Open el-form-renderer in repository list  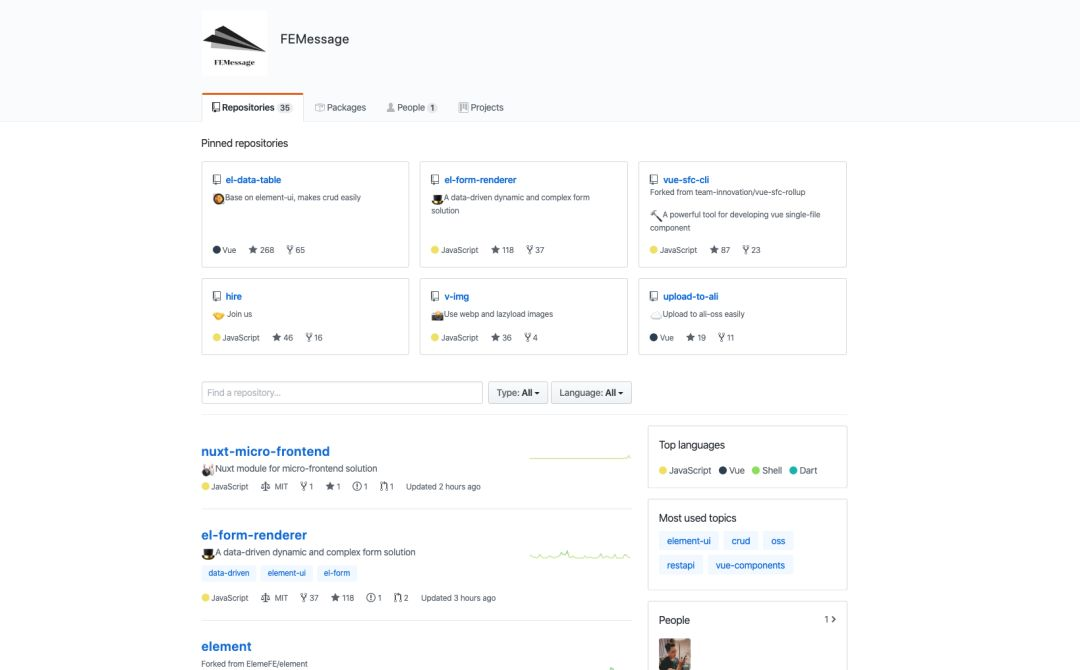click(x=254, y=535)
